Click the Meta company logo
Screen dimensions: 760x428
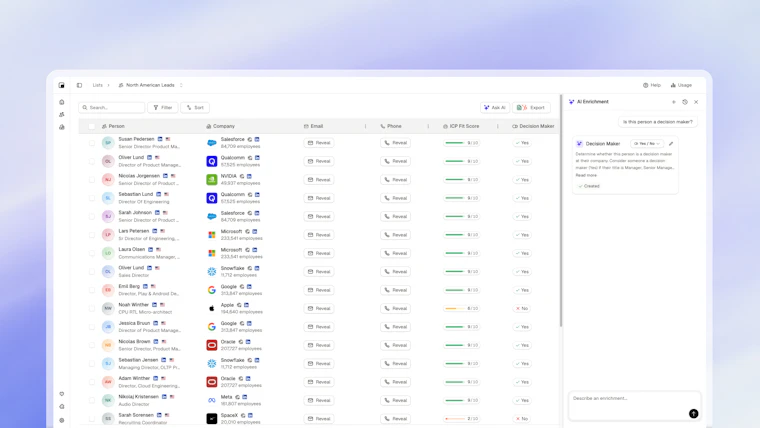[x=212, y=400]
